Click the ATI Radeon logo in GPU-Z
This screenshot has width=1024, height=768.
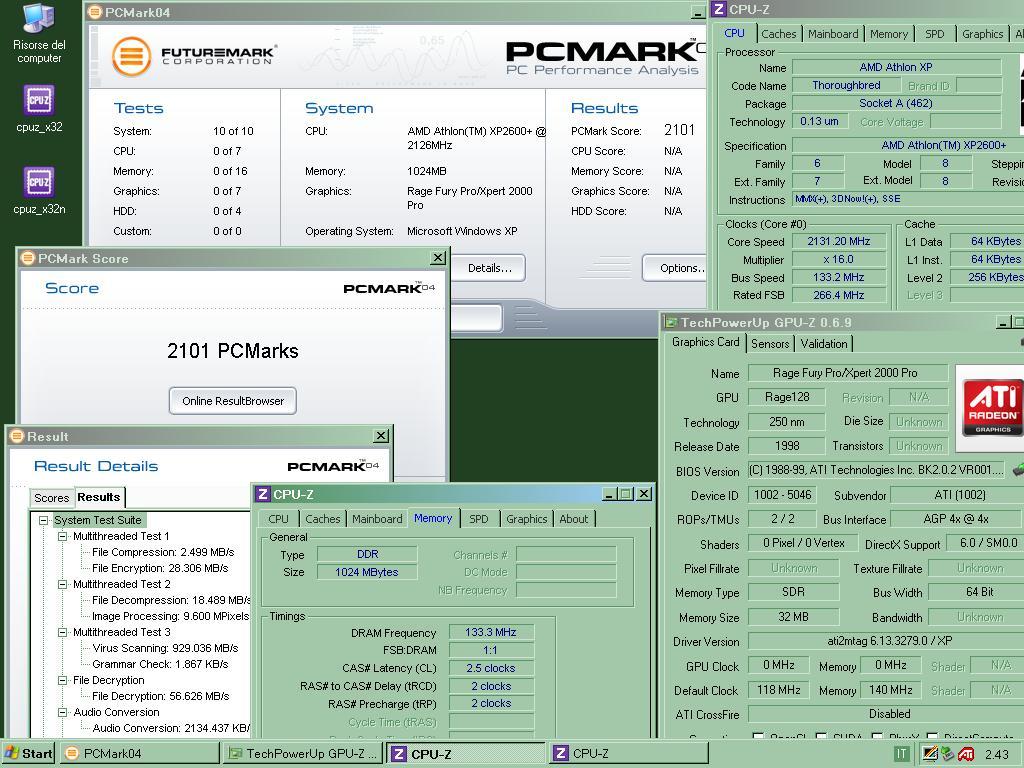click(x=992, y=408)
